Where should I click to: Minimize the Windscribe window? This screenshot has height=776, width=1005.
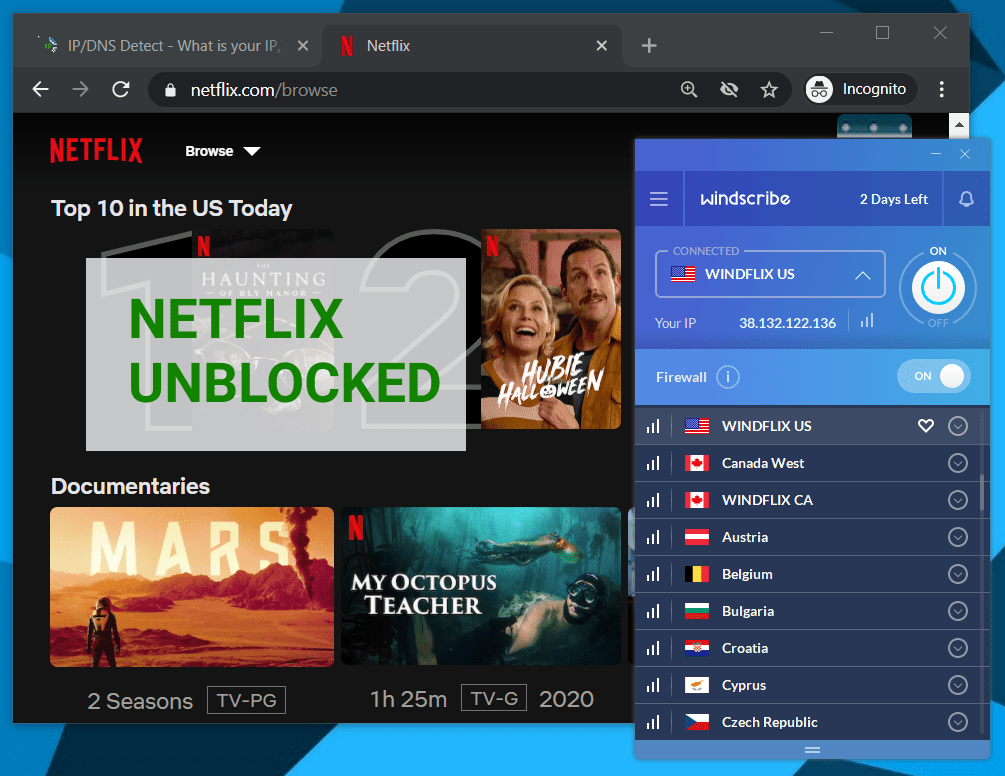(936, 154)
